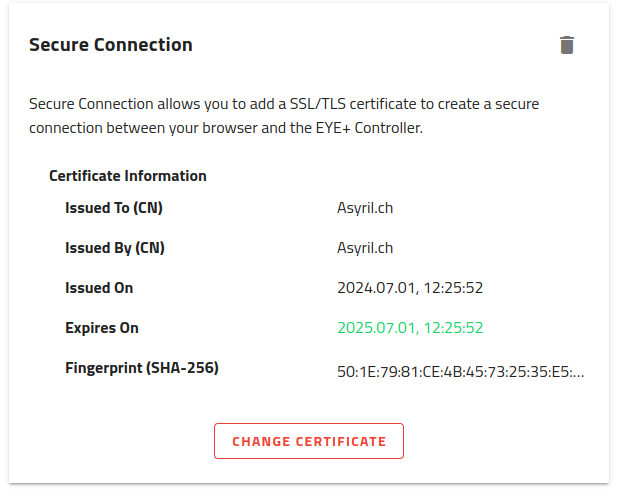Select the issue date 2024.07.01, 12:25:52
The width and height of the screenshot is (617, 492).
410,288
